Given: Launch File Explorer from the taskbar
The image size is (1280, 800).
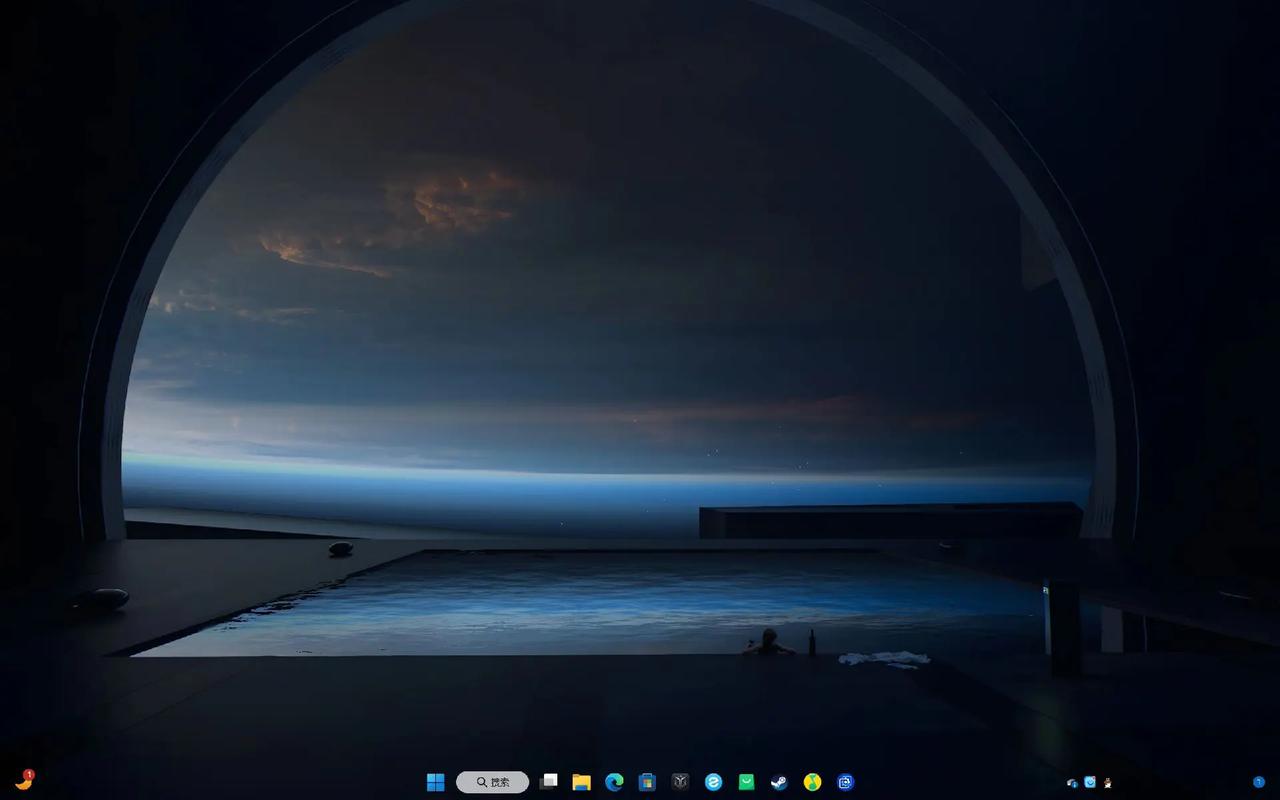Looking at the screenshot, I should 581,782.
